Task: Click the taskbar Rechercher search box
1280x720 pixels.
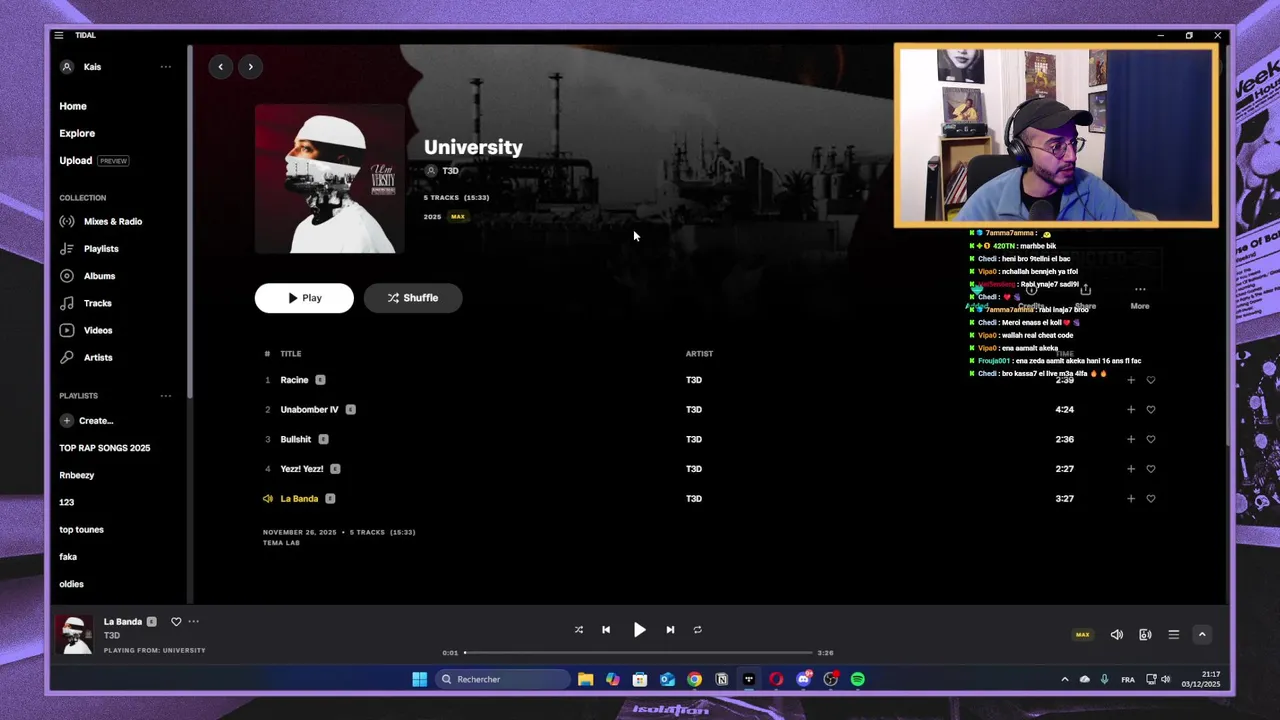Action: point(503,680)
